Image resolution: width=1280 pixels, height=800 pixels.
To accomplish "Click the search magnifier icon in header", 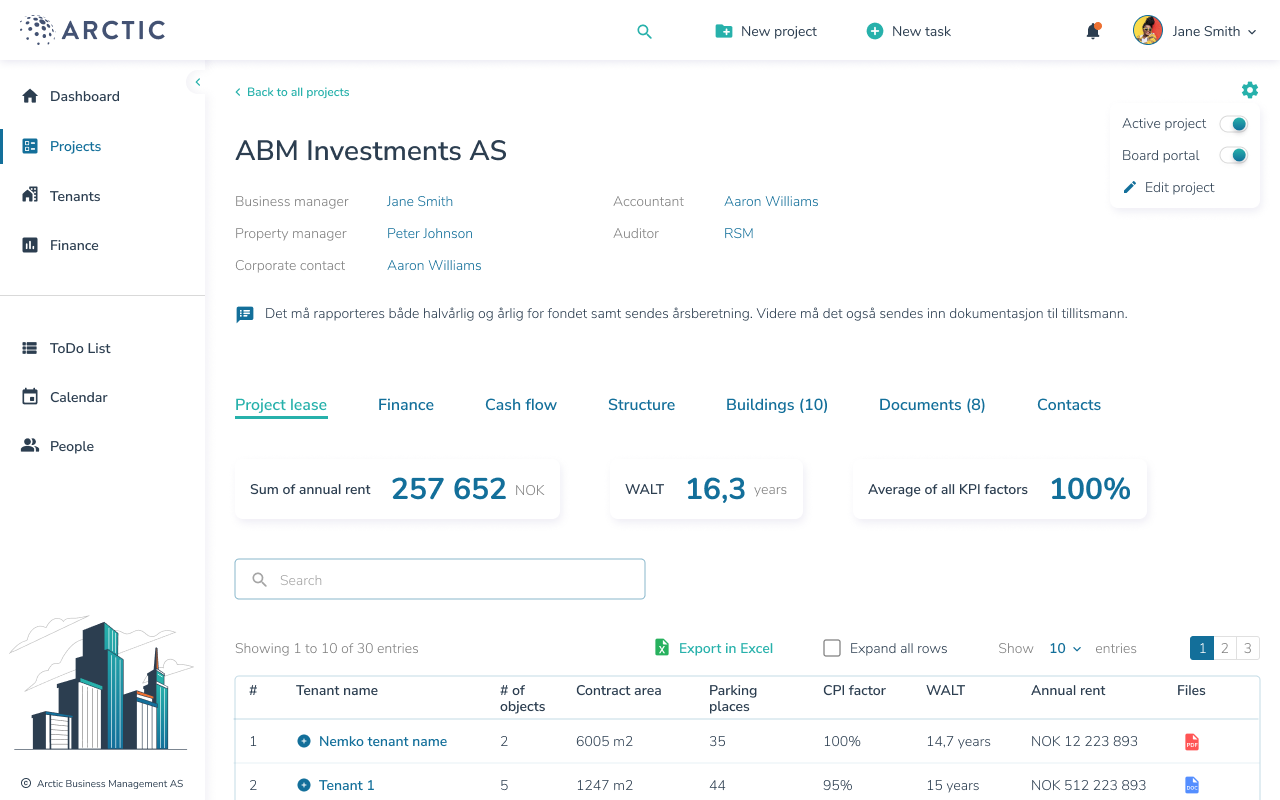I will coord(644,32).
